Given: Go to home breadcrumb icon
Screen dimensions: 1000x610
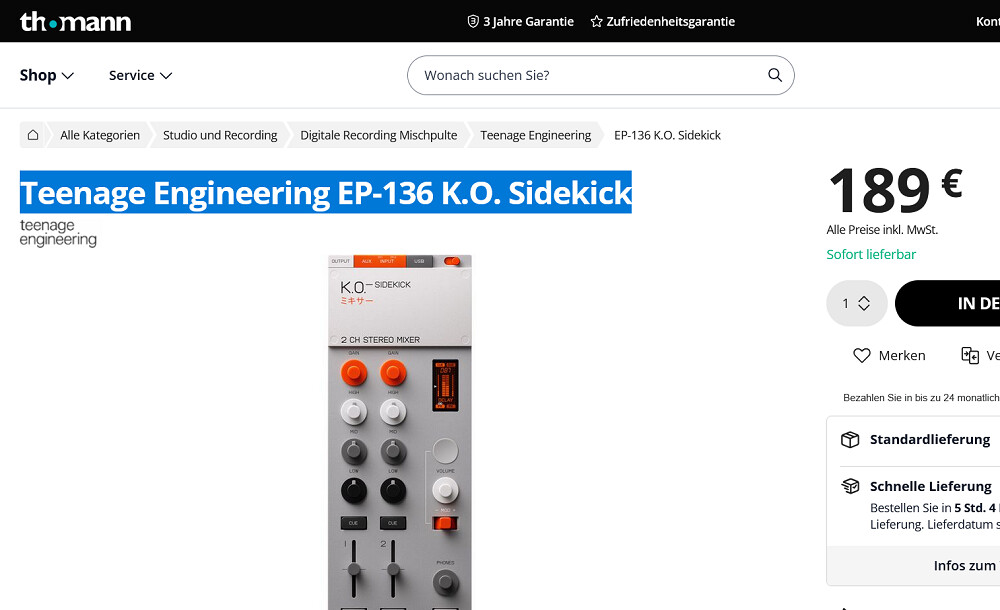Looking at the screenshot, I should 33,135.
